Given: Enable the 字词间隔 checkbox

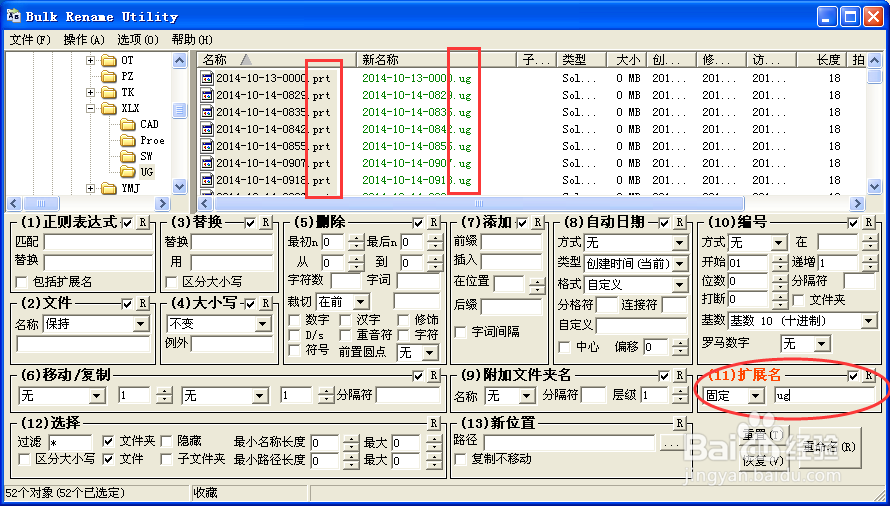Looking at the screenshot, I should [x=460, y=332].
